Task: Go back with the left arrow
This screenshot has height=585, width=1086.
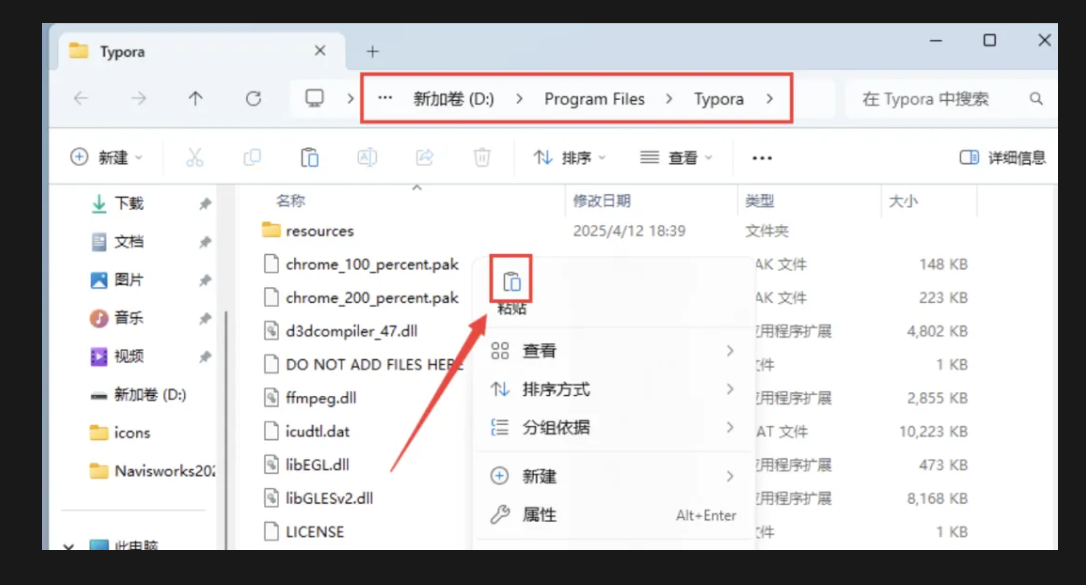Action: click(81, 98)
